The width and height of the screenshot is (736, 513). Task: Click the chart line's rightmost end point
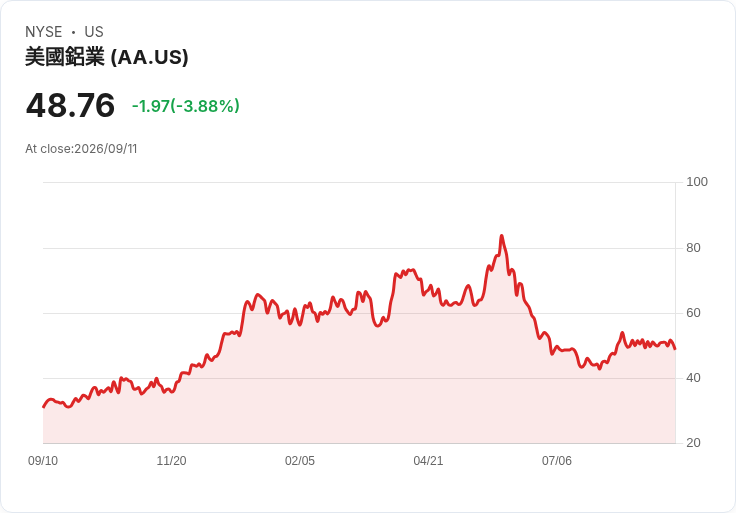coord(675,349)
